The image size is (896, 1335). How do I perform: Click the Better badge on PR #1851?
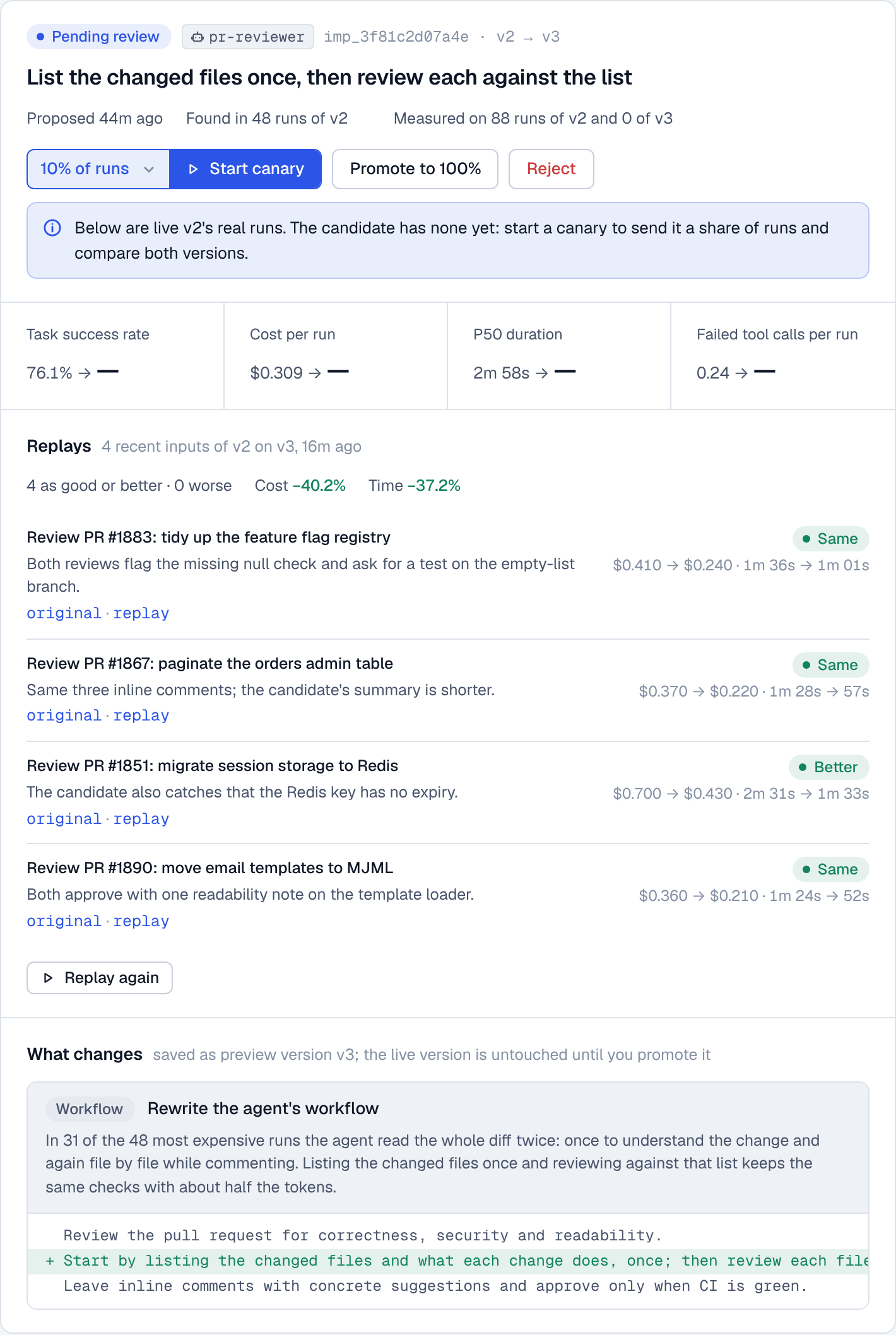[x=829, y=767]
